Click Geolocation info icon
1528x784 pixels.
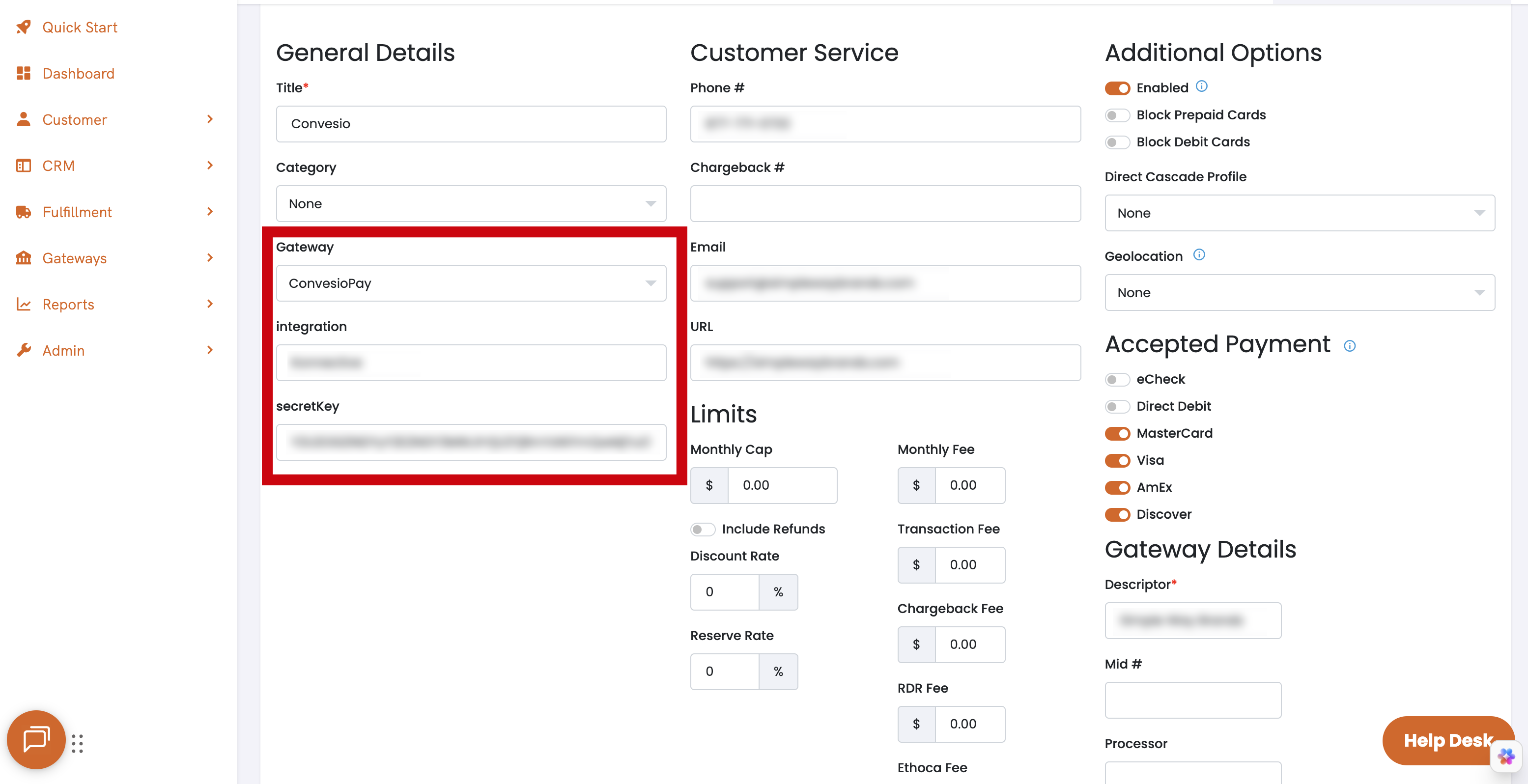click(1199, 255)
